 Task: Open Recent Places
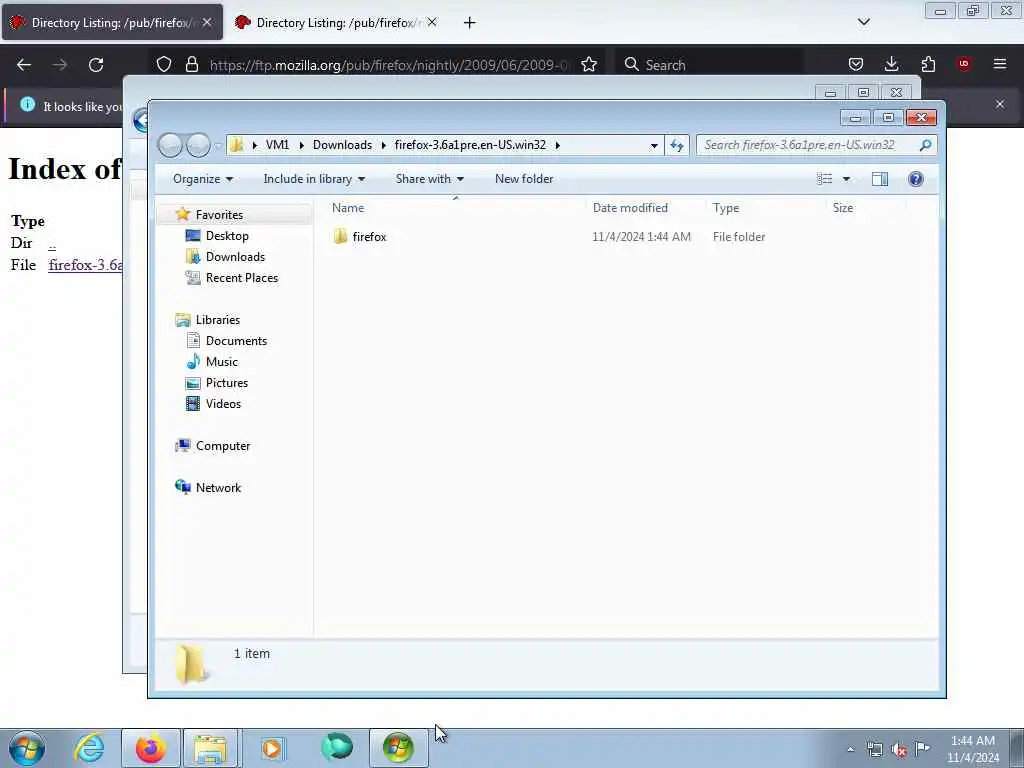[242, 278]
